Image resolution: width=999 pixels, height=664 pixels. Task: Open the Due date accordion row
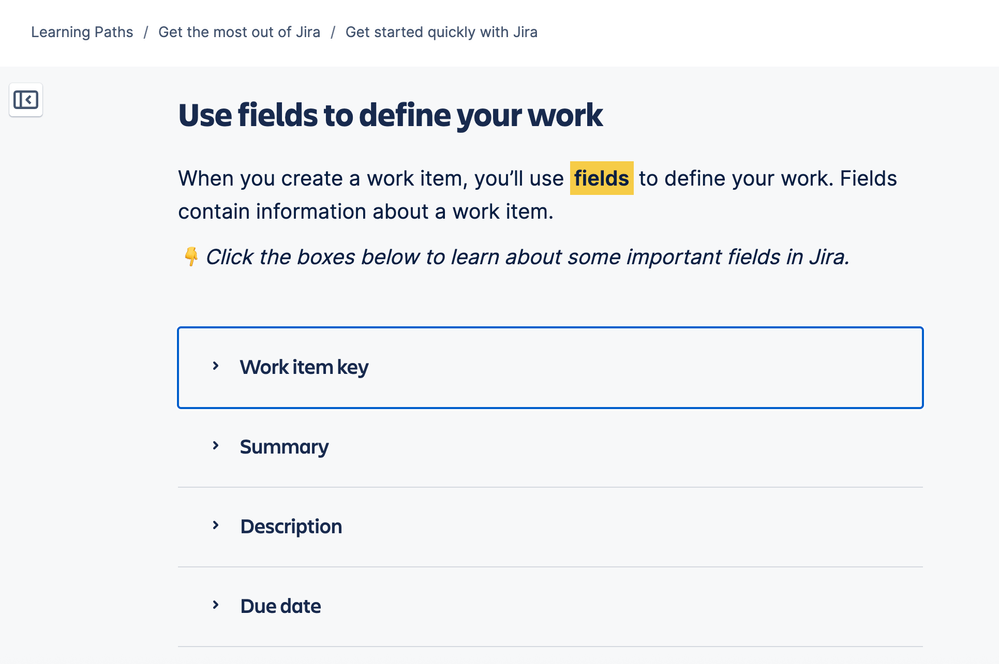tap(280, 606)
